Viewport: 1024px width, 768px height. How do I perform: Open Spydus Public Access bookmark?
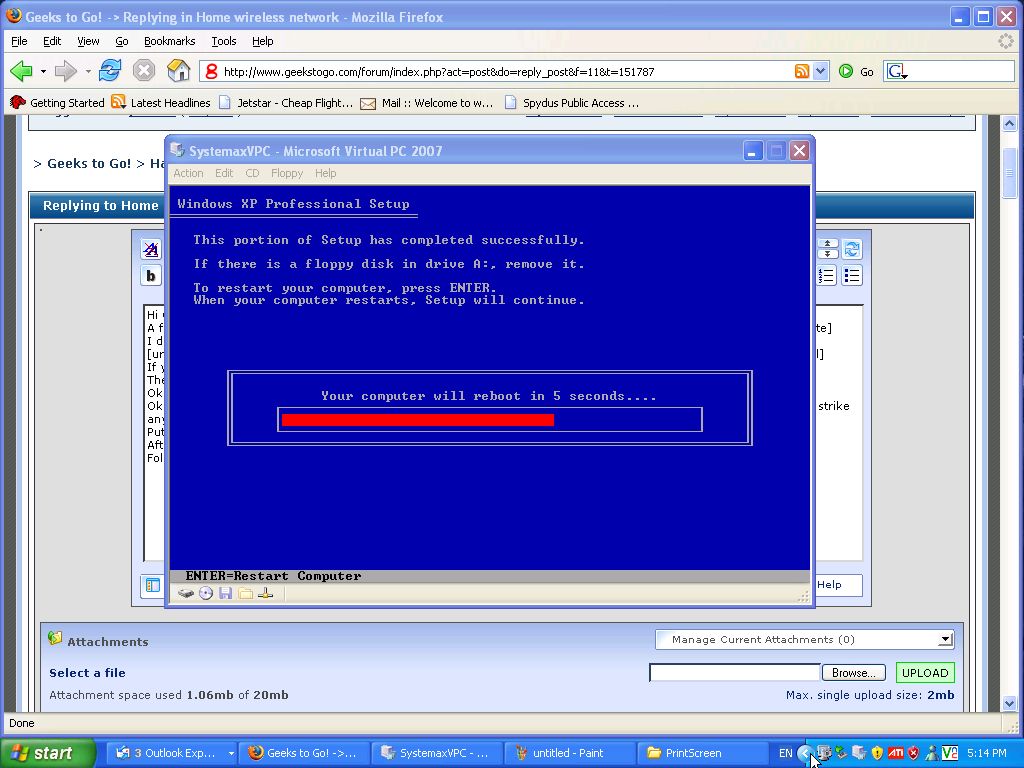[x=572, y=103]
